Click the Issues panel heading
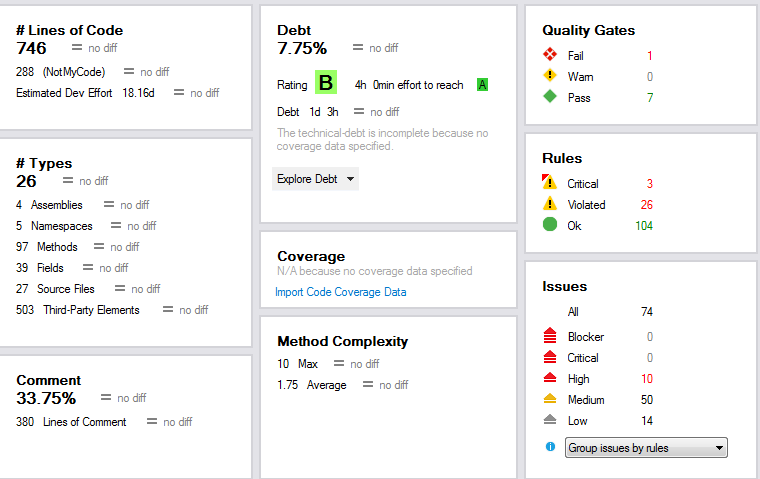This screenshot has height=479, width=760. click(x=565, y=286)
